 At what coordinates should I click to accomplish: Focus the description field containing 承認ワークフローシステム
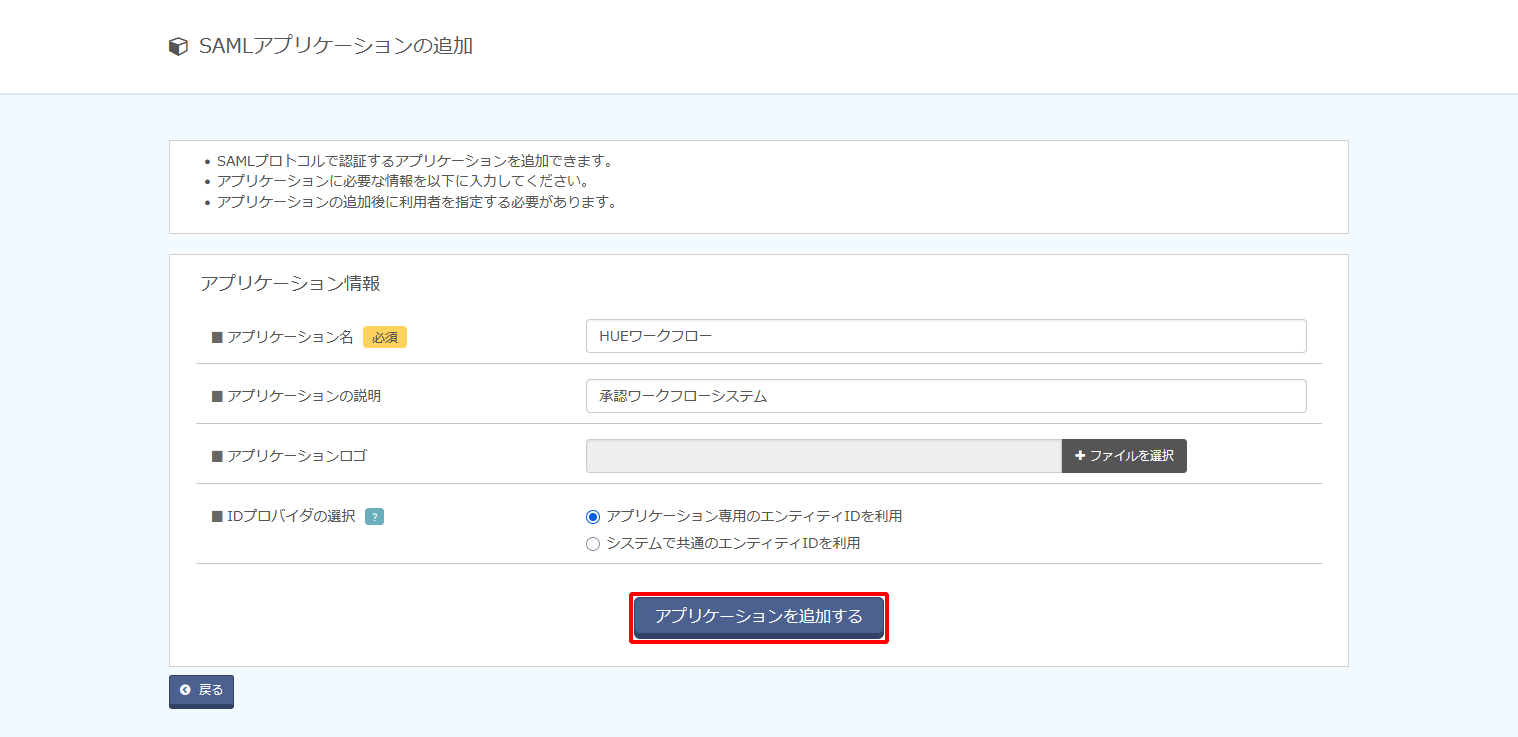(946, 396)
